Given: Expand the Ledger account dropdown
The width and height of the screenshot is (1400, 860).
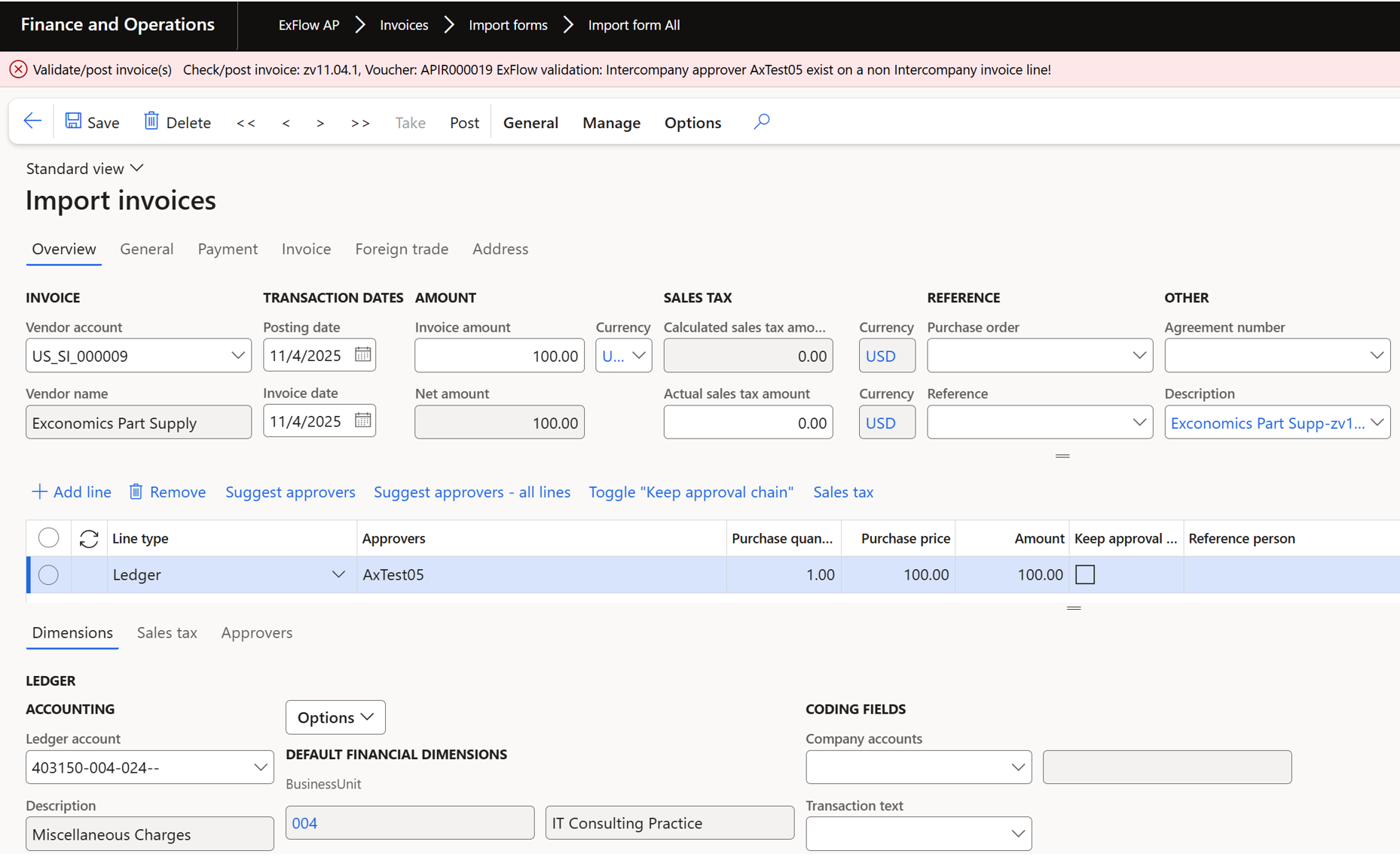Looking at the screenshot, I should 260,767.
